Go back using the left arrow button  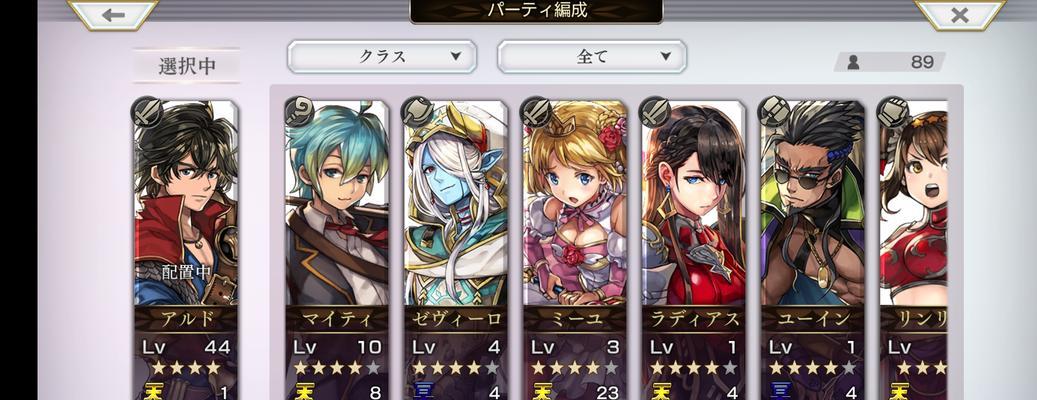(x=113, y=15)
